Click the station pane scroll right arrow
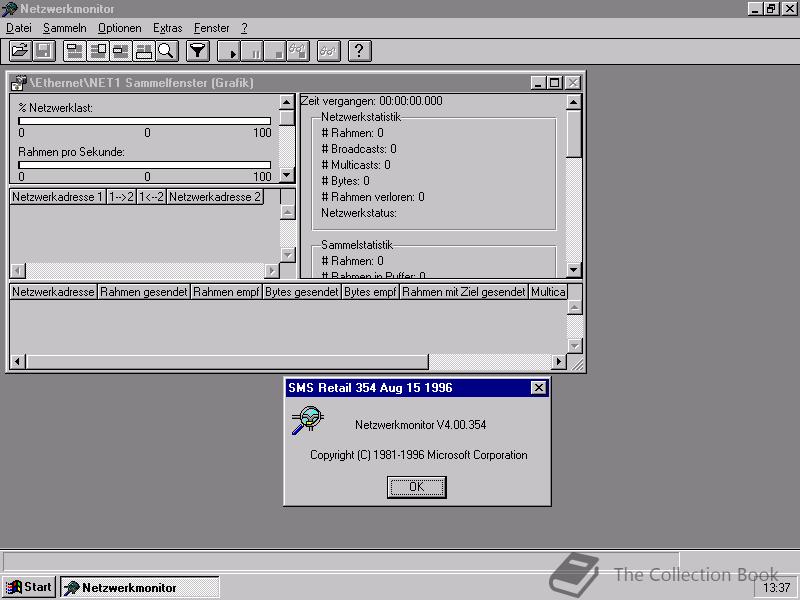The width and height of the screenshot is (800, 600). click(x=559, y=362)
